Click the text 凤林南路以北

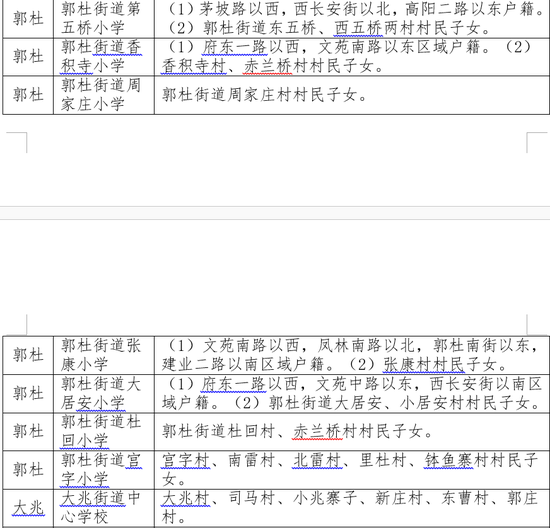pyautogui.click(x=367, y=346)
